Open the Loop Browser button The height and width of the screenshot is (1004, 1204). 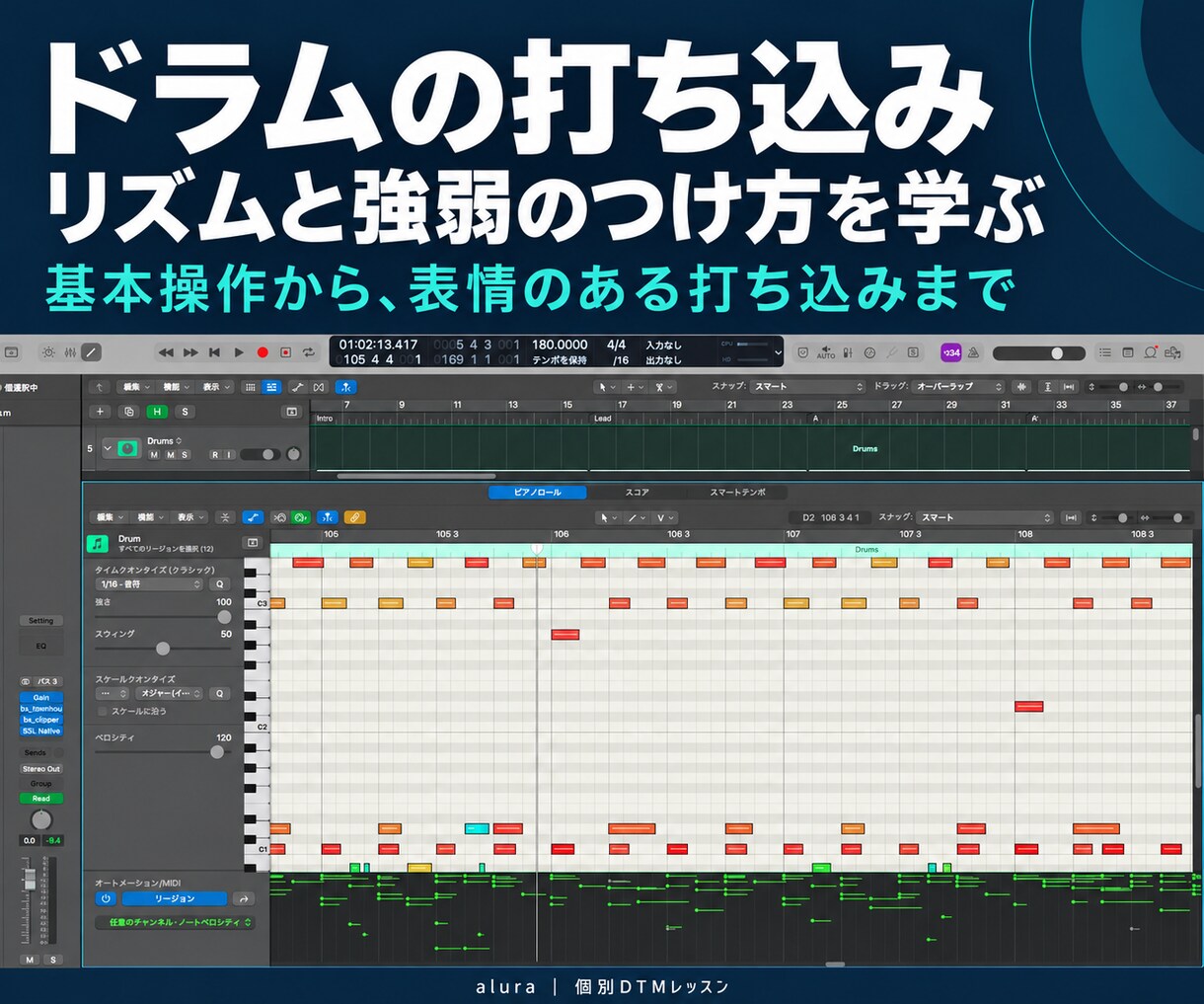pyautogui.click(x=1151, y=352)
